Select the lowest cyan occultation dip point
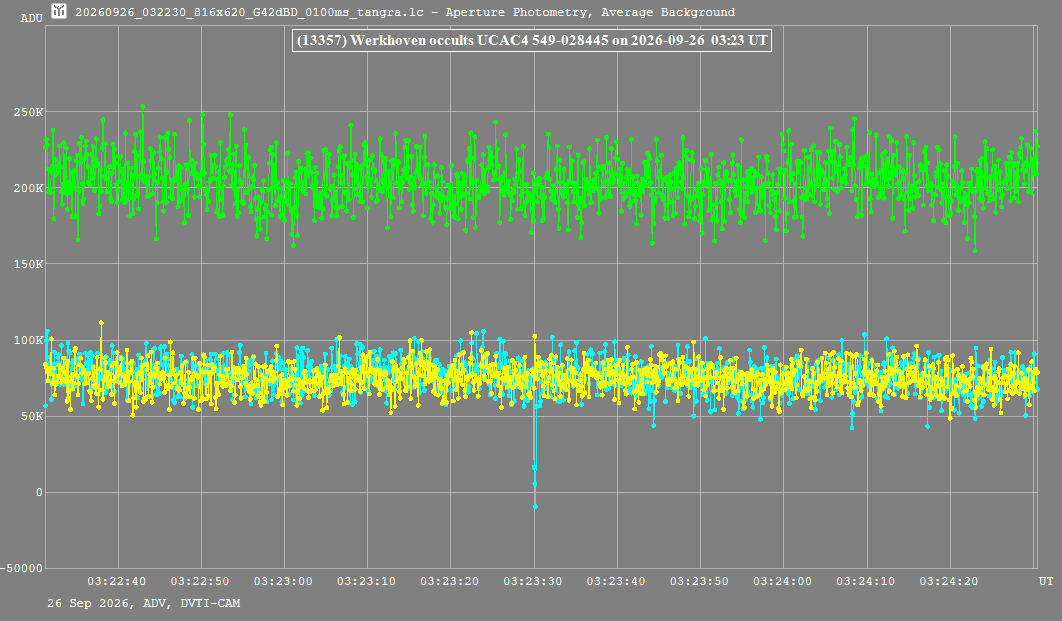1062x621 pixels. click(x=535, y=506)
